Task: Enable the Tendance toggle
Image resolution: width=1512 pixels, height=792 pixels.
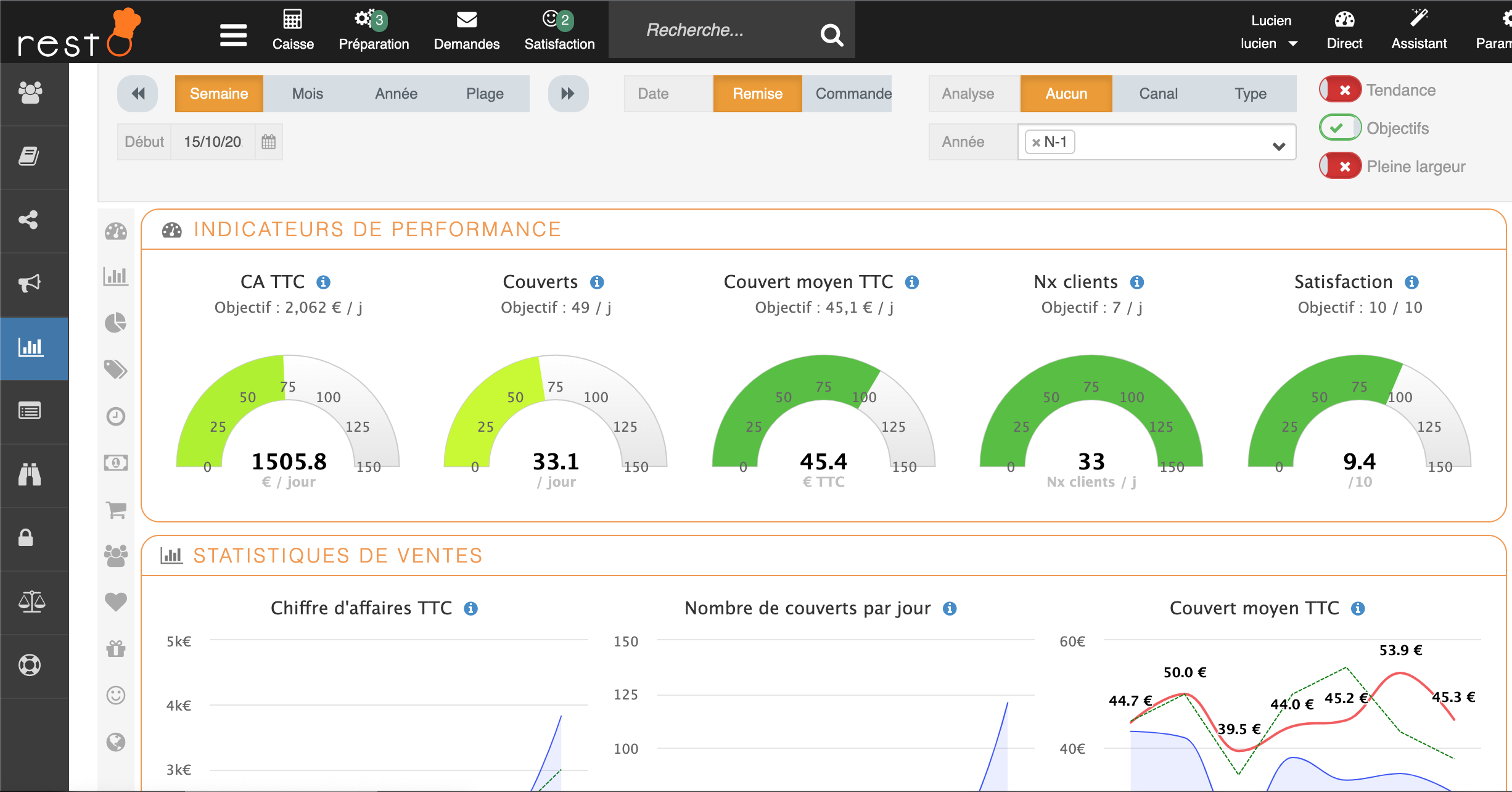Action: point(1339,90)
